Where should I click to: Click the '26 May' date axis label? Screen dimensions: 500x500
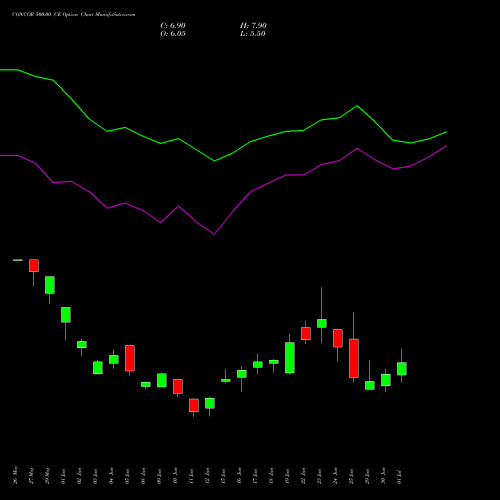(15, 475)
